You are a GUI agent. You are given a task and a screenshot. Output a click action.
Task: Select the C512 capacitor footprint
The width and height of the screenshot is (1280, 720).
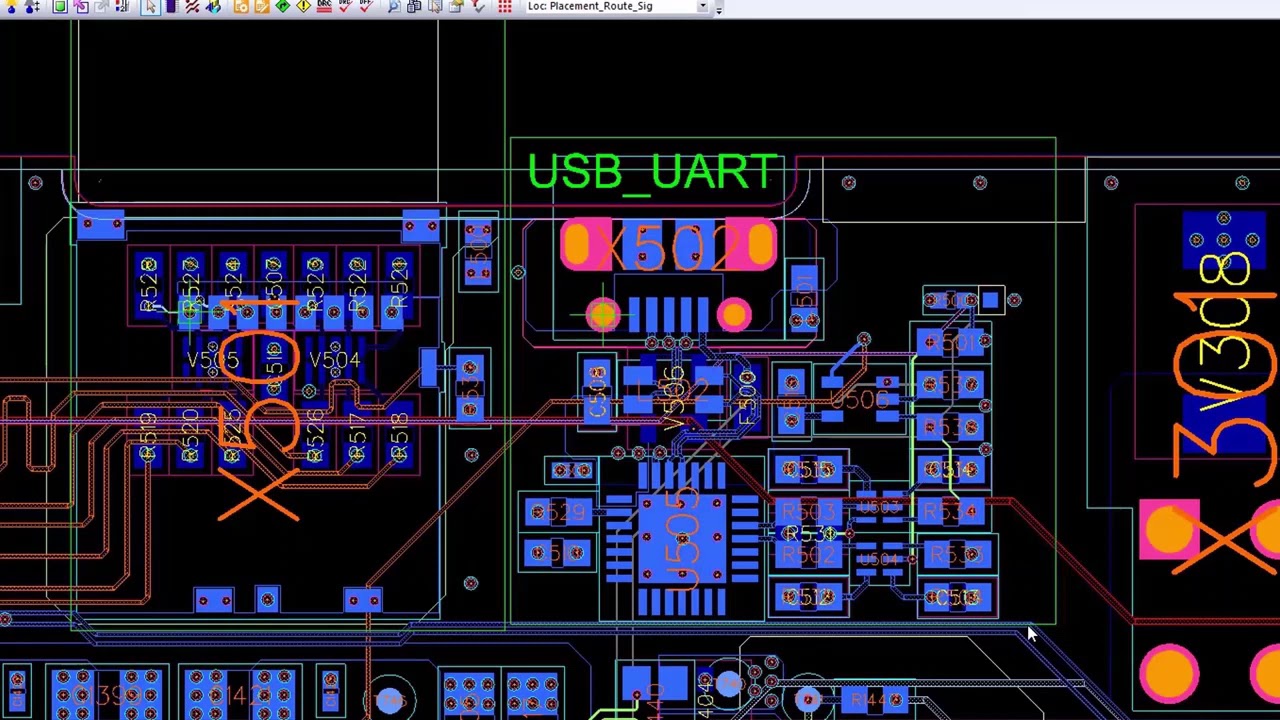(x=808, y=598)
